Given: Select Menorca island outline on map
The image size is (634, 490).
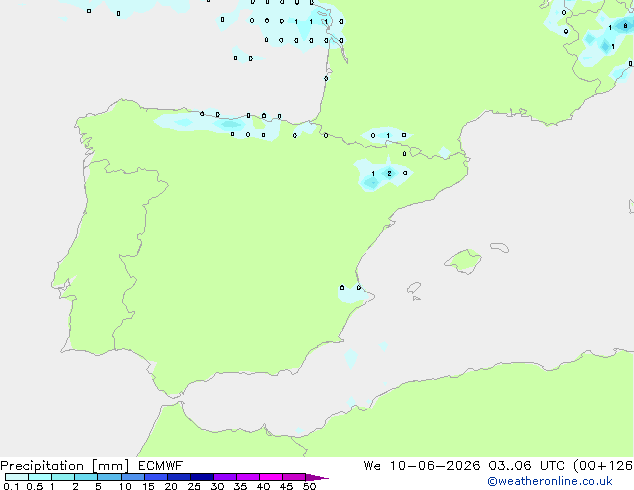Looking at the screenshot, I should coord(499,247).
